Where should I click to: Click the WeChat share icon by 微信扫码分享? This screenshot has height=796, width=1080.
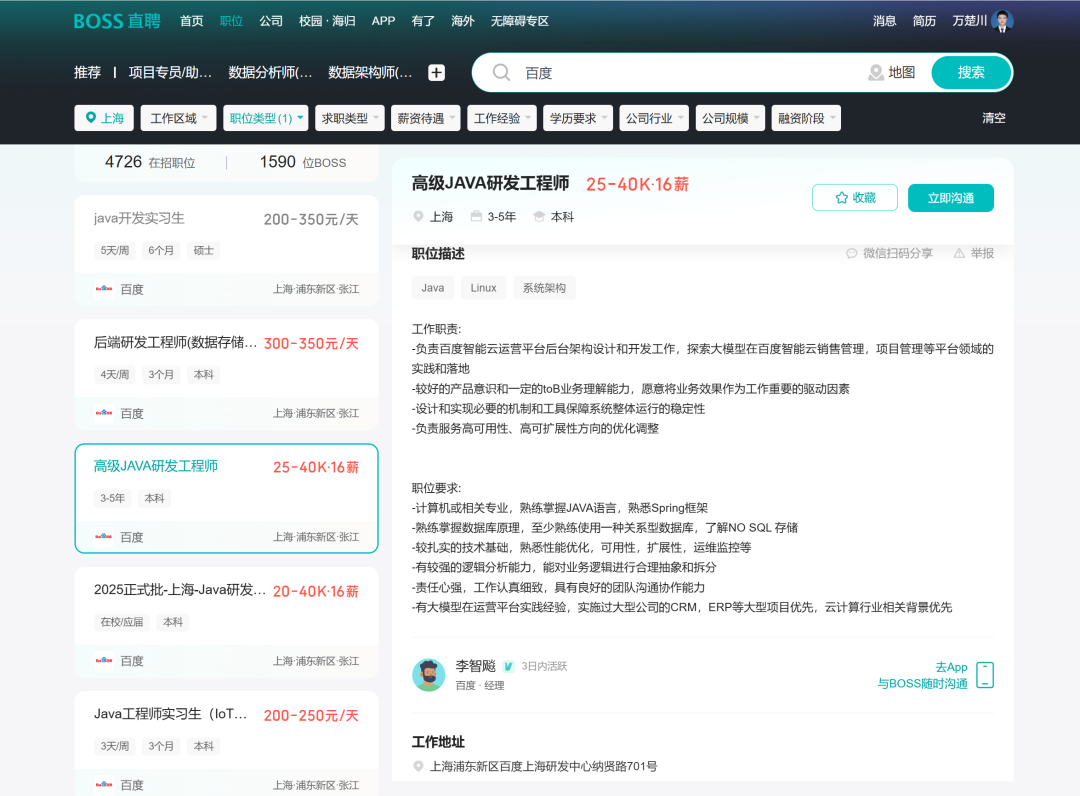point(851,253)
